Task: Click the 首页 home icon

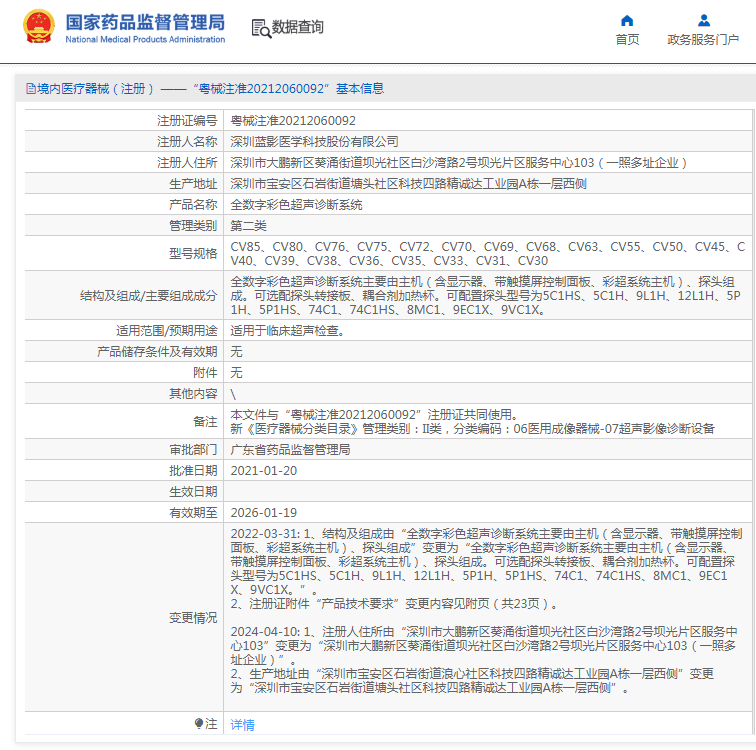Action: click(x=627, y=20)
